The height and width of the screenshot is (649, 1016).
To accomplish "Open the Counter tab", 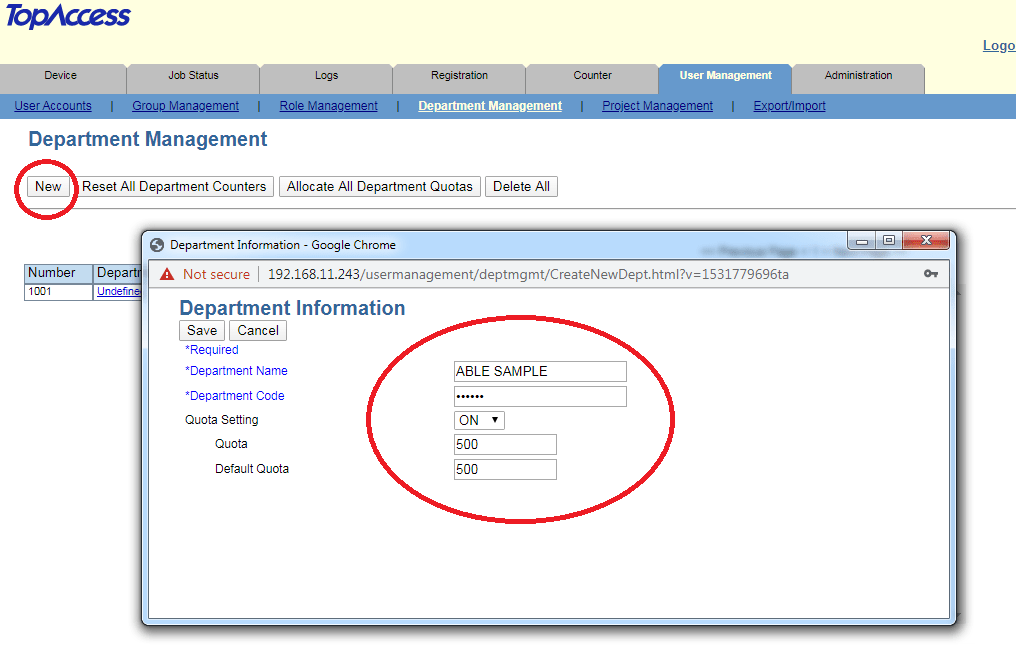I will point(591,75).
